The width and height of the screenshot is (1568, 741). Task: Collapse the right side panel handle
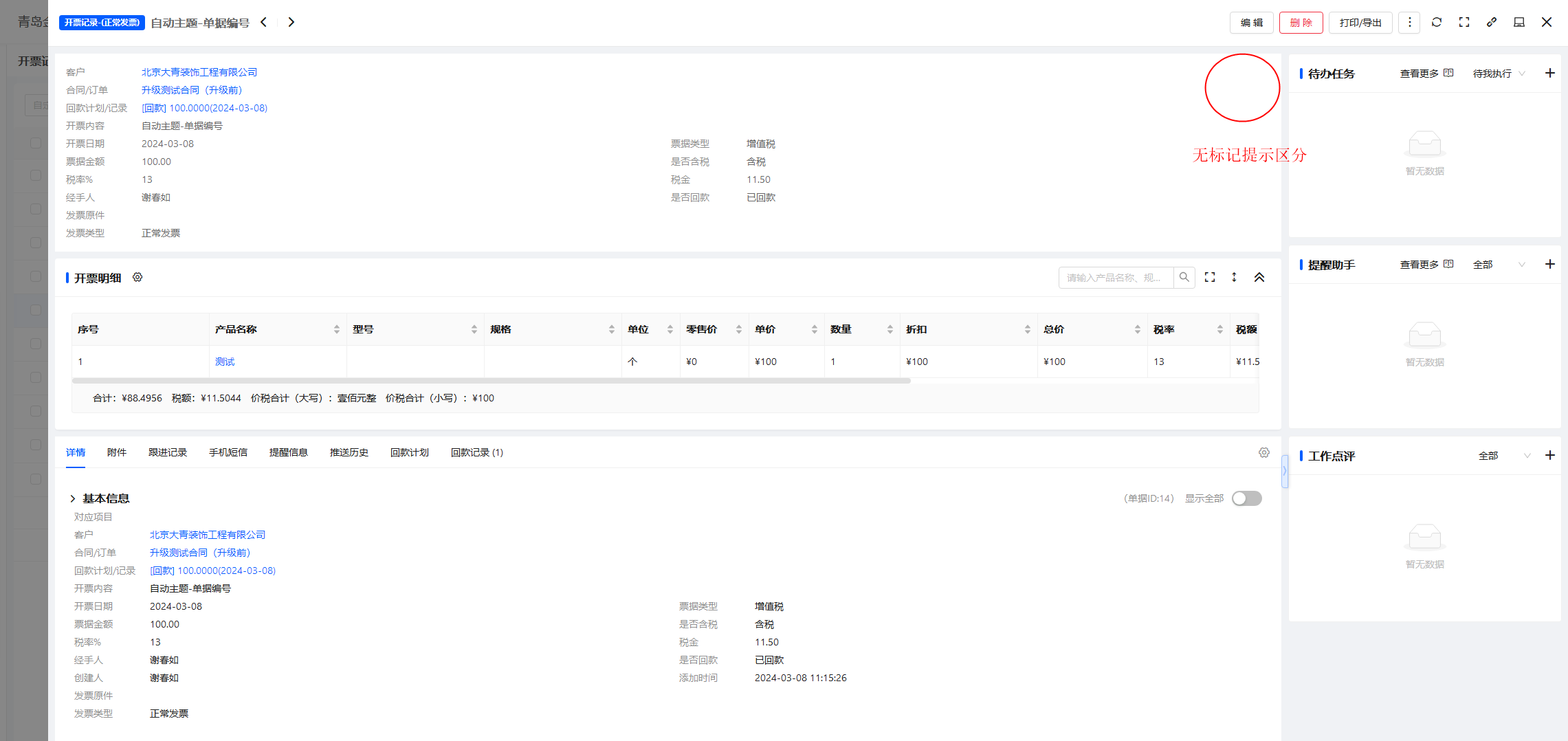[x=1285, y=472]
